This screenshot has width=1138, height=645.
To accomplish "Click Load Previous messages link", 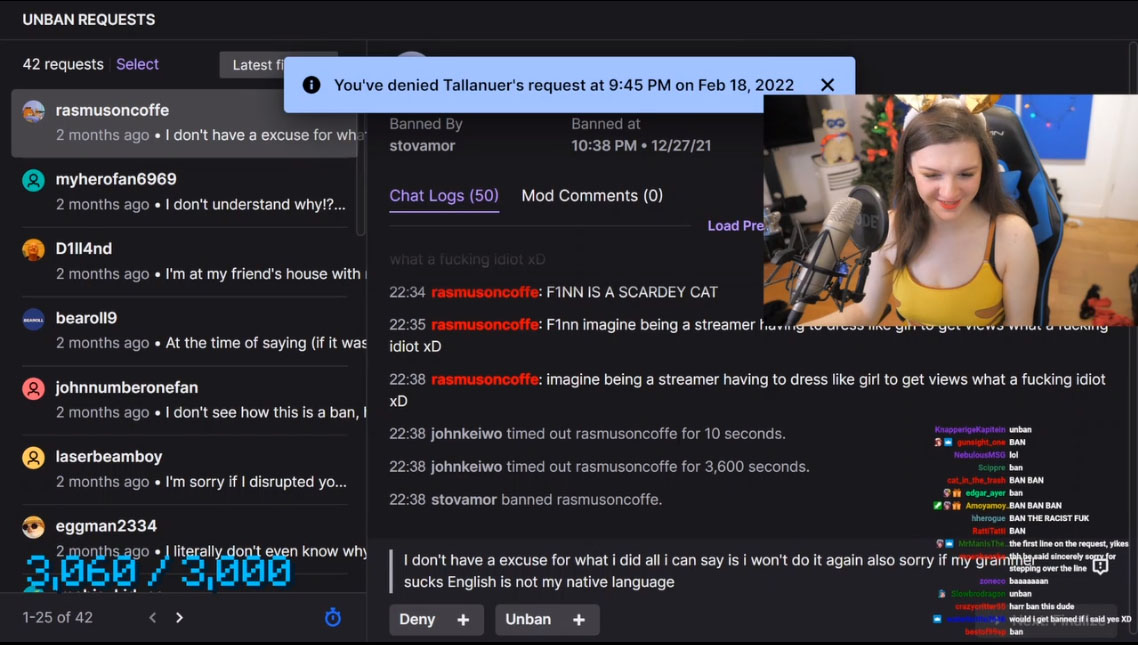I will 735,226.
